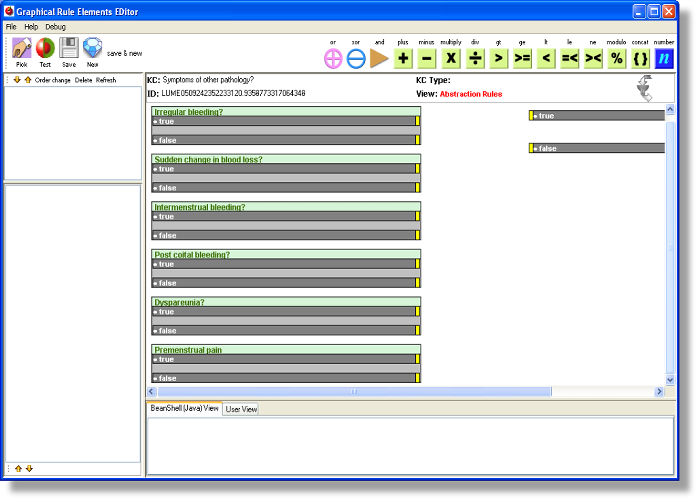The height and width of the screenshot is (503, 699).
Task: Click the Test toolbar icon
Action: click(45, 48)
